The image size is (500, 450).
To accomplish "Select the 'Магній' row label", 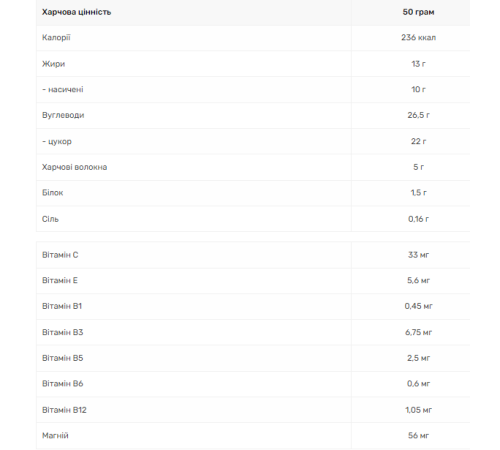I will (55, 436).
